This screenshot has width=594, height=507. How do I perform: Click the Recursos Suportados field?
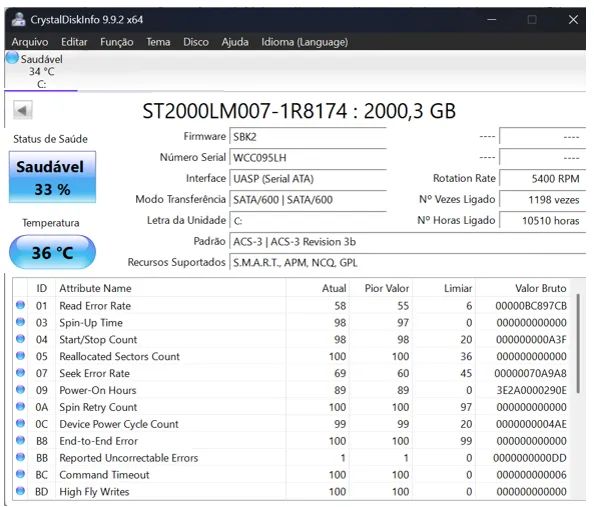coord(408,263)
